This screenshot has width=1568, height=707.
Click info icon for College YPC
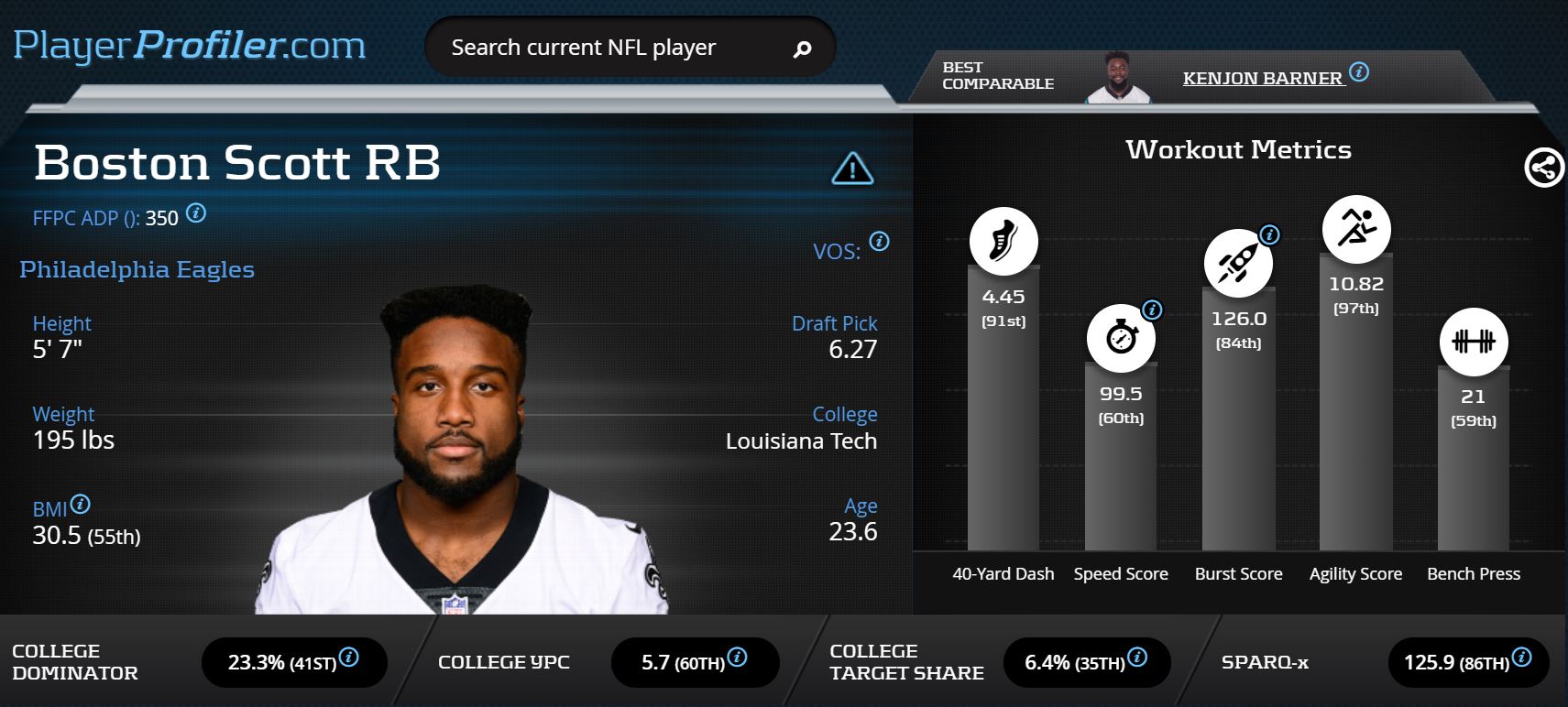[737, 657]
